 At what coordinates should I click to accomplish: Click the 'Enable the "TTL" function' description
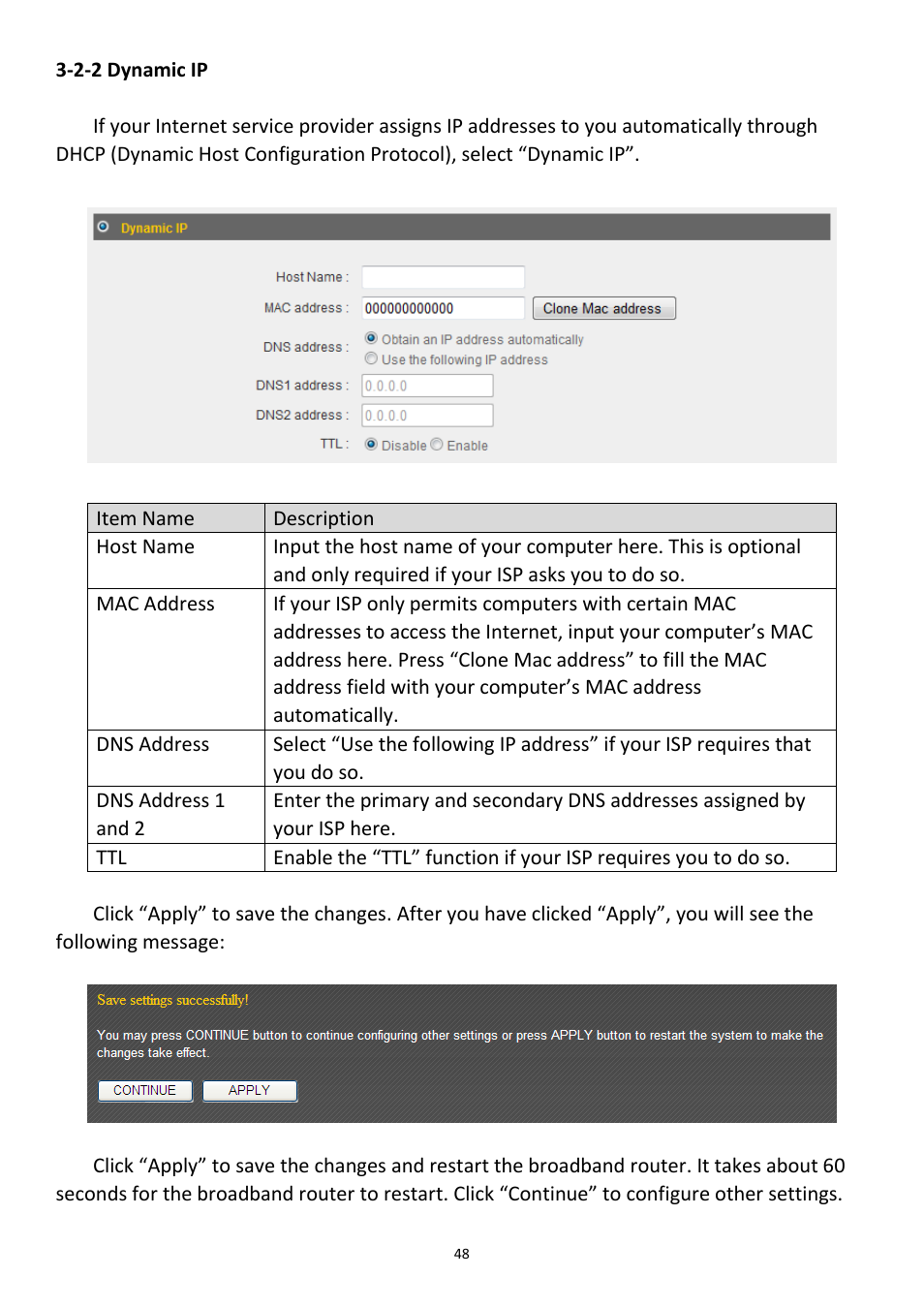point(550,857)
